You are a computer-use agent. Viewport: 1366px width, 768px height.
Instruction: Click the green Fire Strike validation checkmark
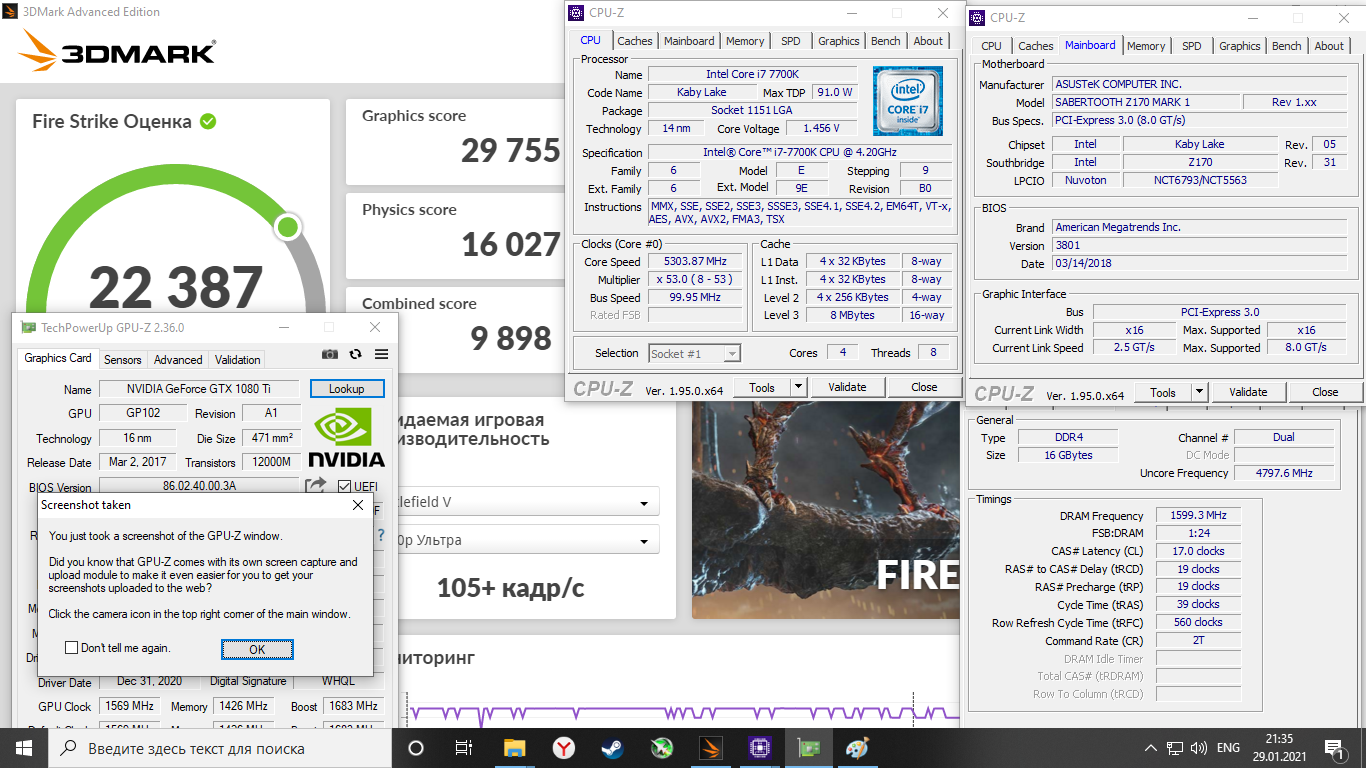208,121
